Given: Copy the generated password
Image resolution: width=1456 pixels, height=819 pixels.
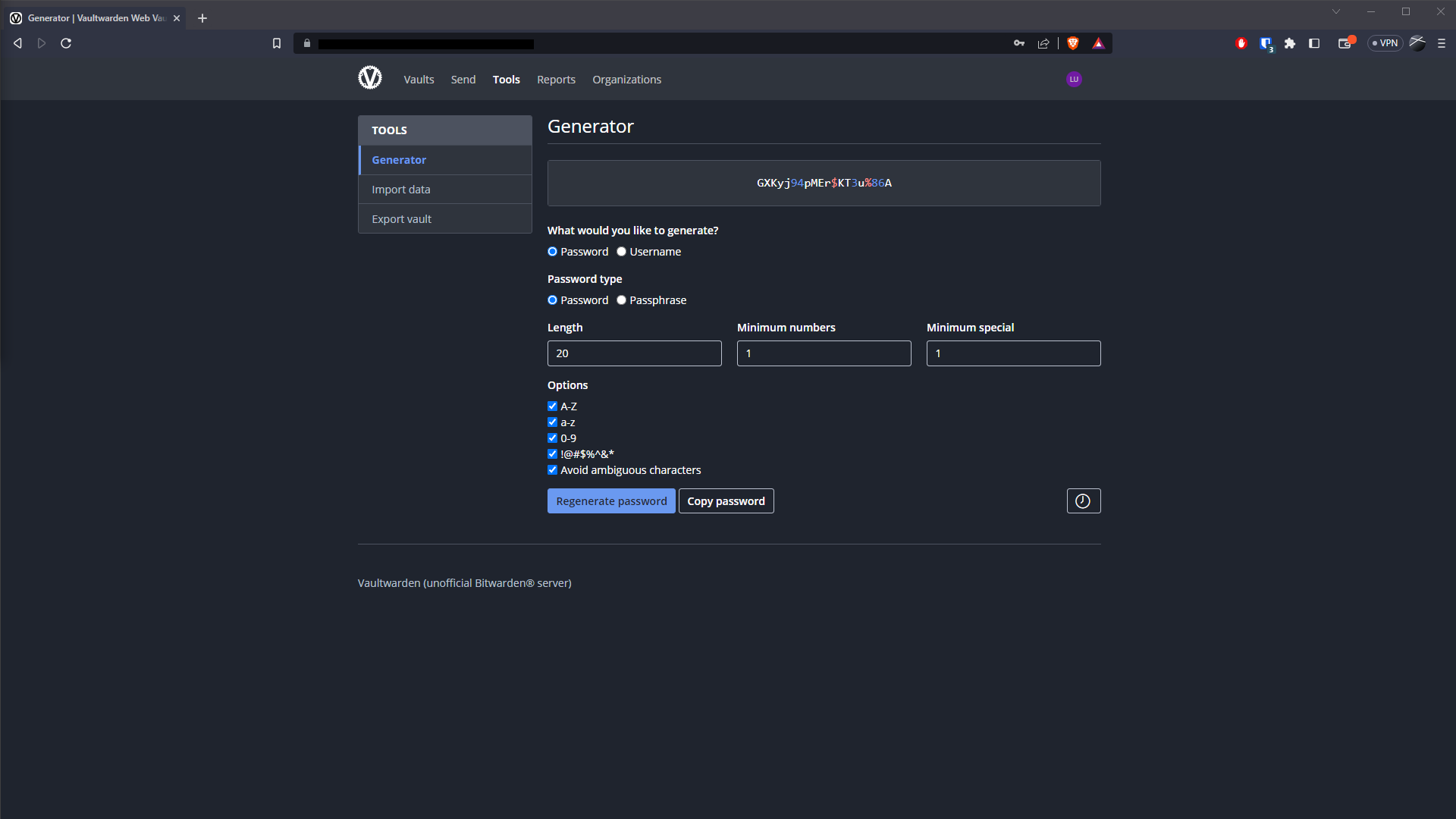Looking at the screenshot, I should (x=726, y=500).
